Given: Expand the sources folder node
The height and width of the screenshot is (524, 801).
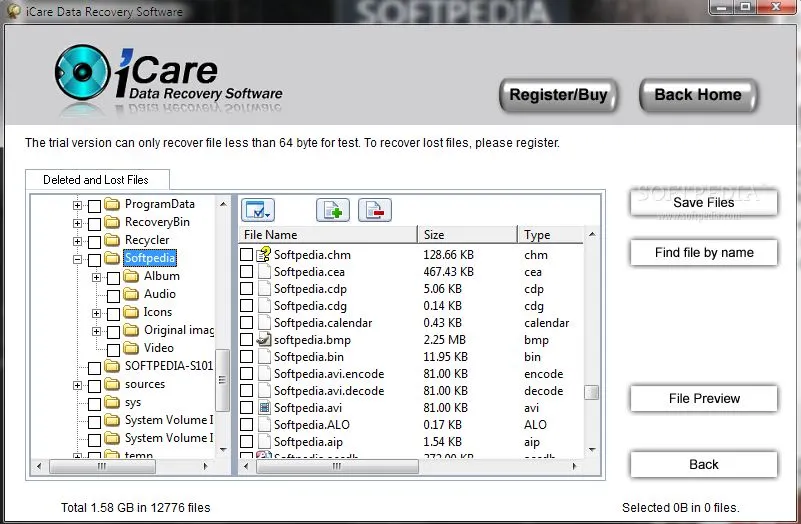Looking at the screenshot, I should tap(77, 385).
